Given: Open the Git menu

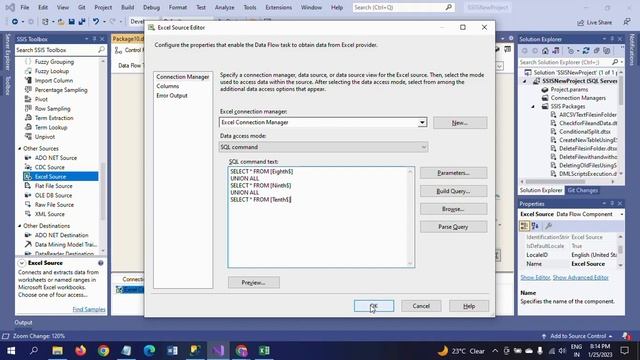Looking at the screenshot, I should coord(82,7).
